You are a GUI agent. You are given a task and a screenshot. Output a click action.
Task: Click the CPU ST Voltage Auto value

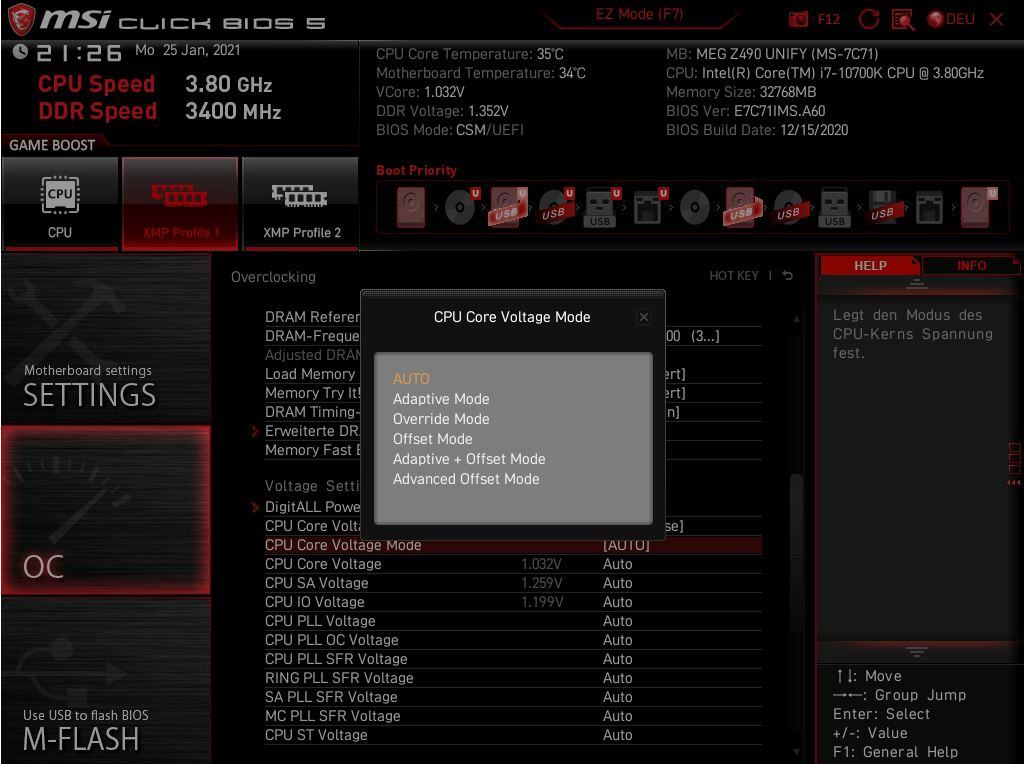point(618,735)
